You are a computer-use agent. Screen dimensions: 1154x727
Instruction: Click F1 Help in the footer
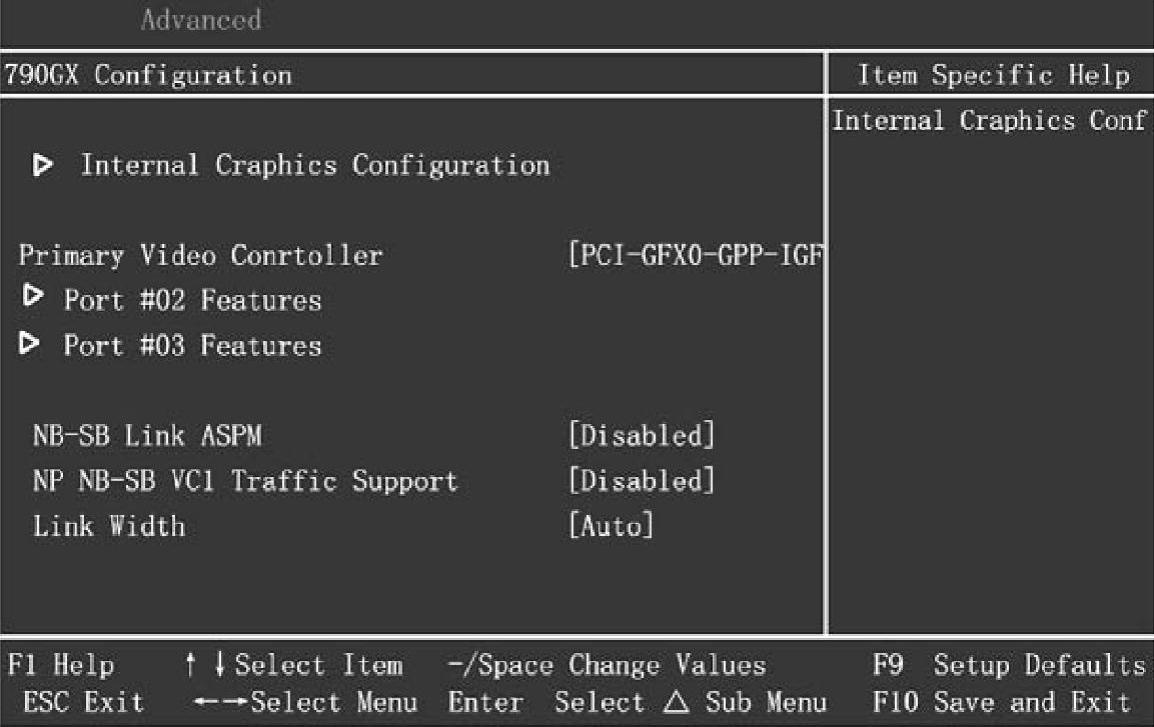point(60,666)
